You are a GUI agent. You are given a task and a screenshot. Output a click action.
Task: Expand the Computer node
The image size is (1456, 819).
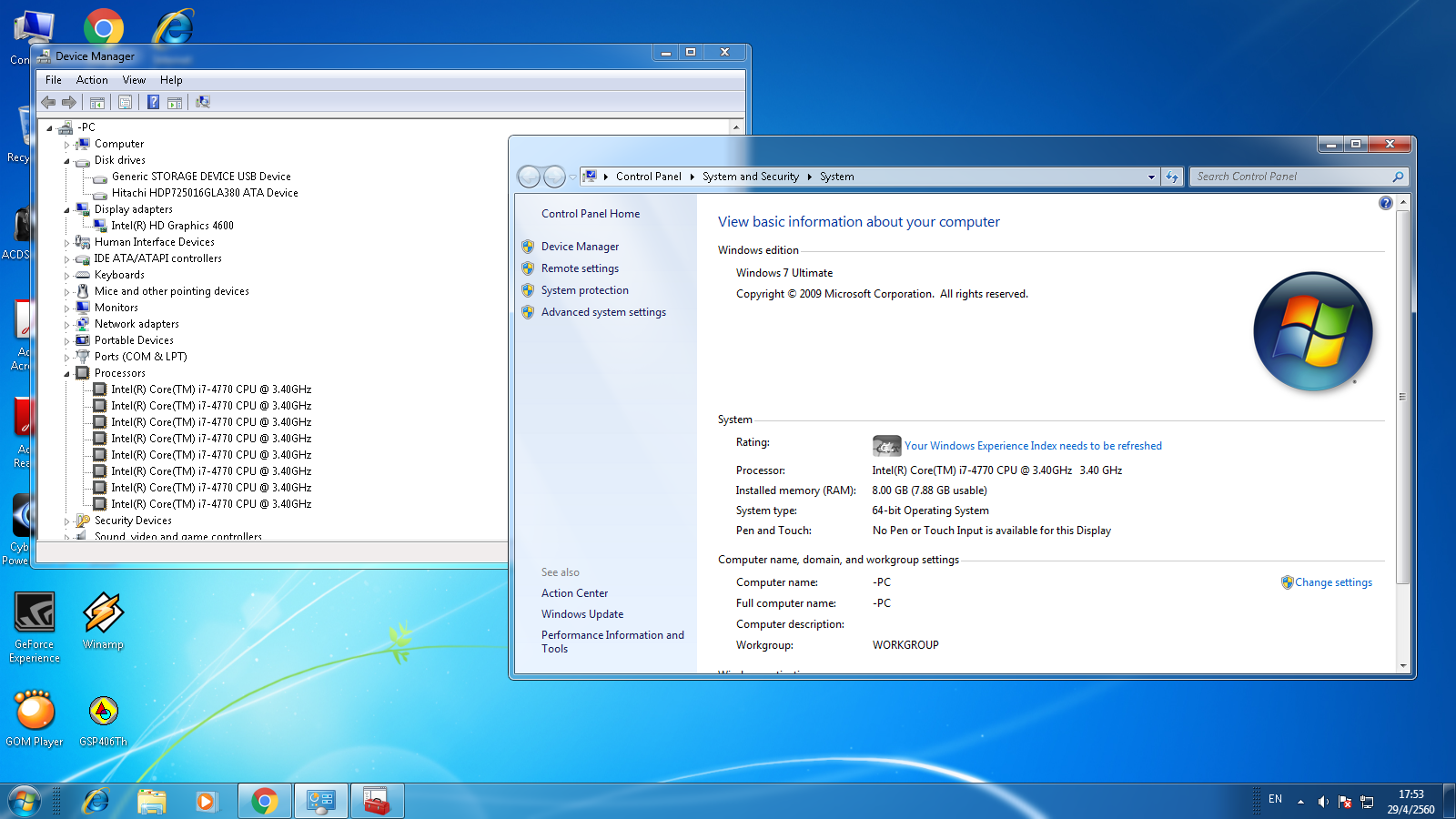tap(66, 145)
